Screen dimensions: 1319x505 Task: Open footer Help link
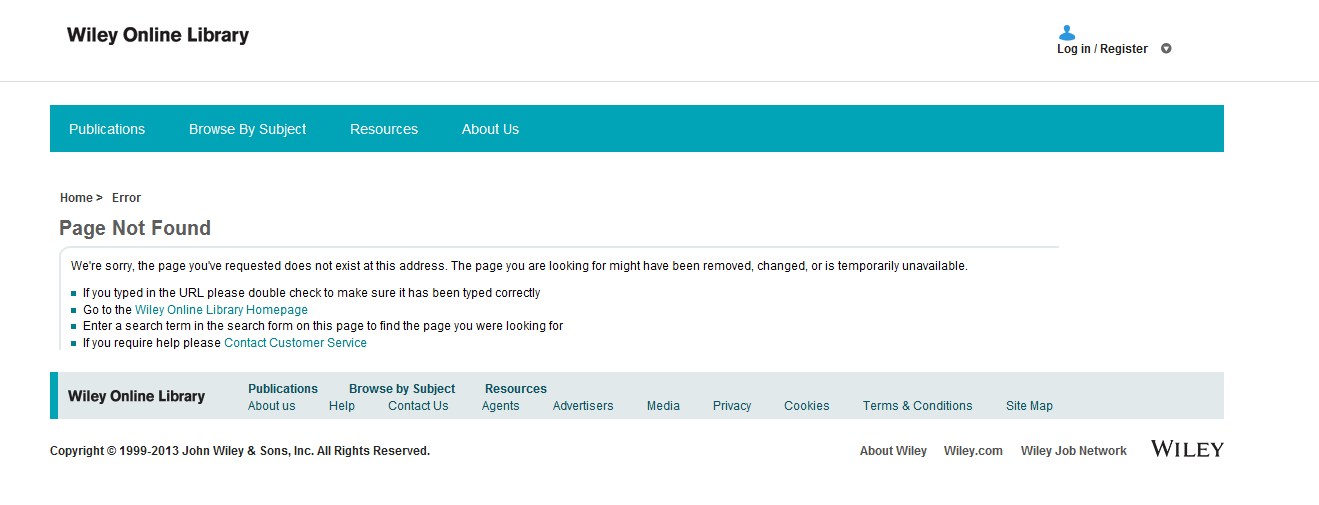click(x=342, y=406)
